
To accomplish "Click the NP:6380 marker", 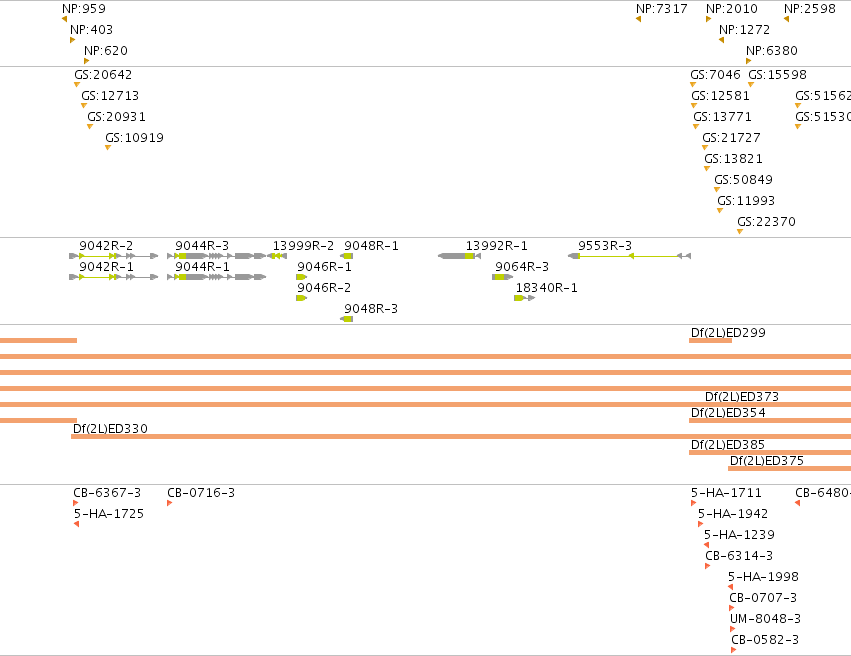I will 748,61.
